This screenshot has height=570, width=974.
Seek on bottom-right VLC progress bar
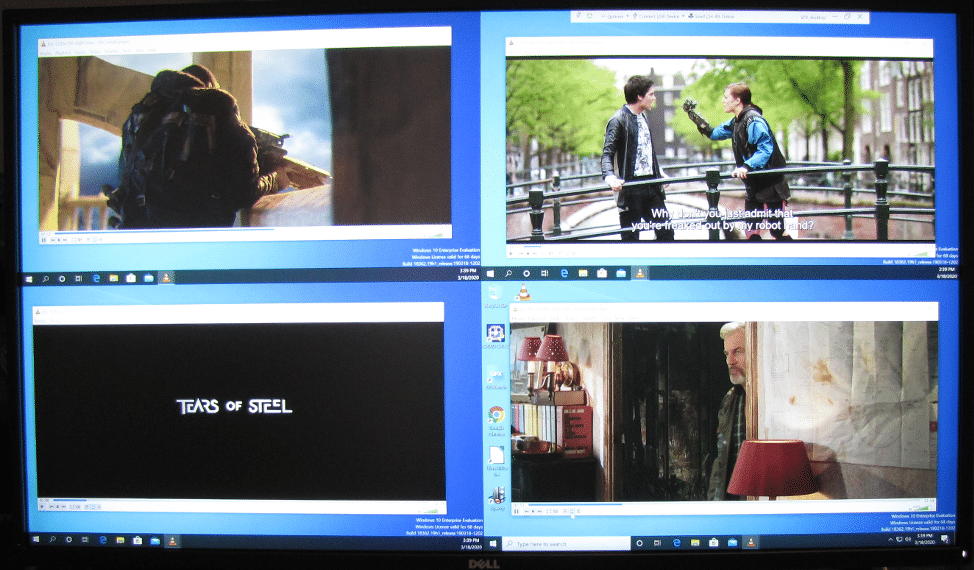[724, 504]
